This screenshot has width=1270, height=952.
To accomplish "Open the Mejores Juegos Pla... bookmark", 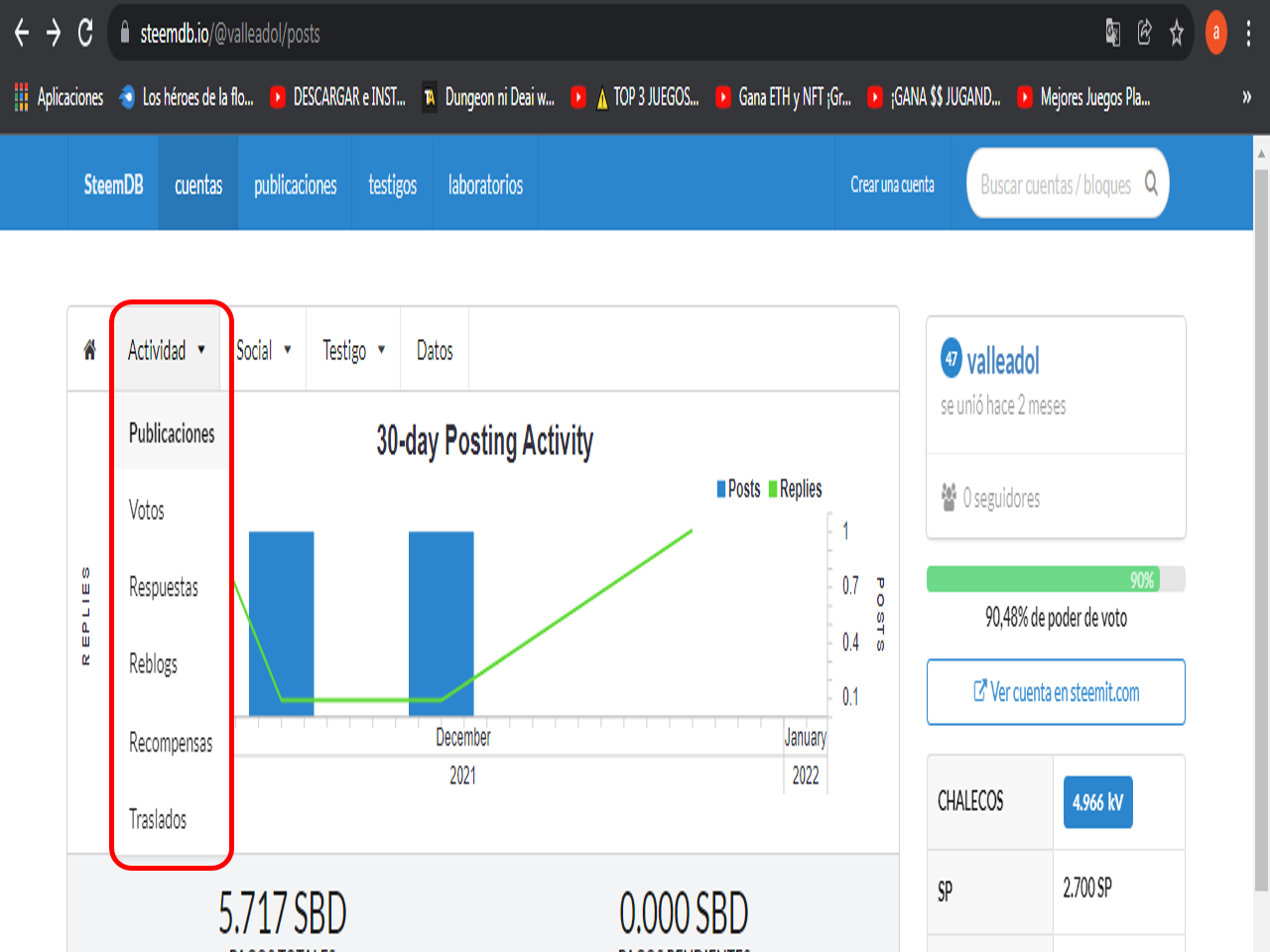I will click(x=1084, y=97).
